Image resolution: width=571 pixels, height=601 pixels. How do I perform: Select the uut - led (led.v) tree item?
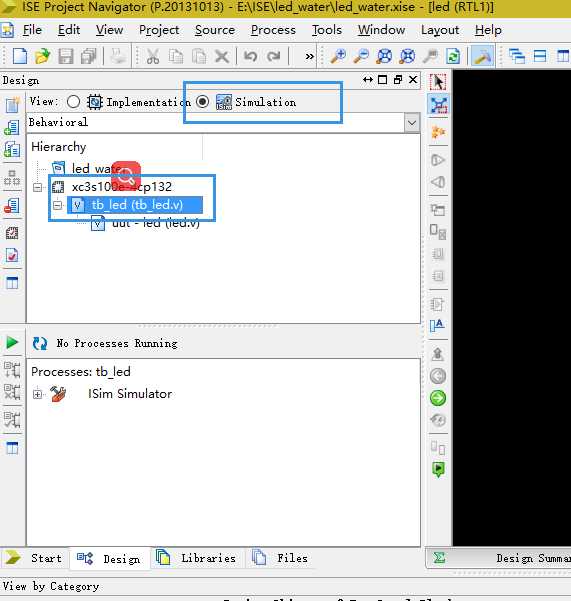pos(145,223)
